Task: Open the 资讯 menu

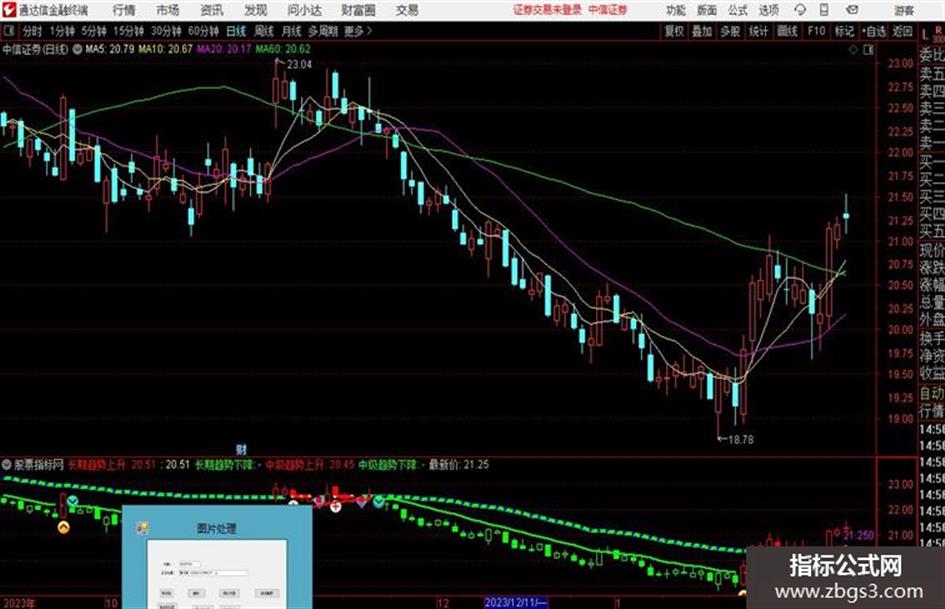Action: tap(212, 10)
